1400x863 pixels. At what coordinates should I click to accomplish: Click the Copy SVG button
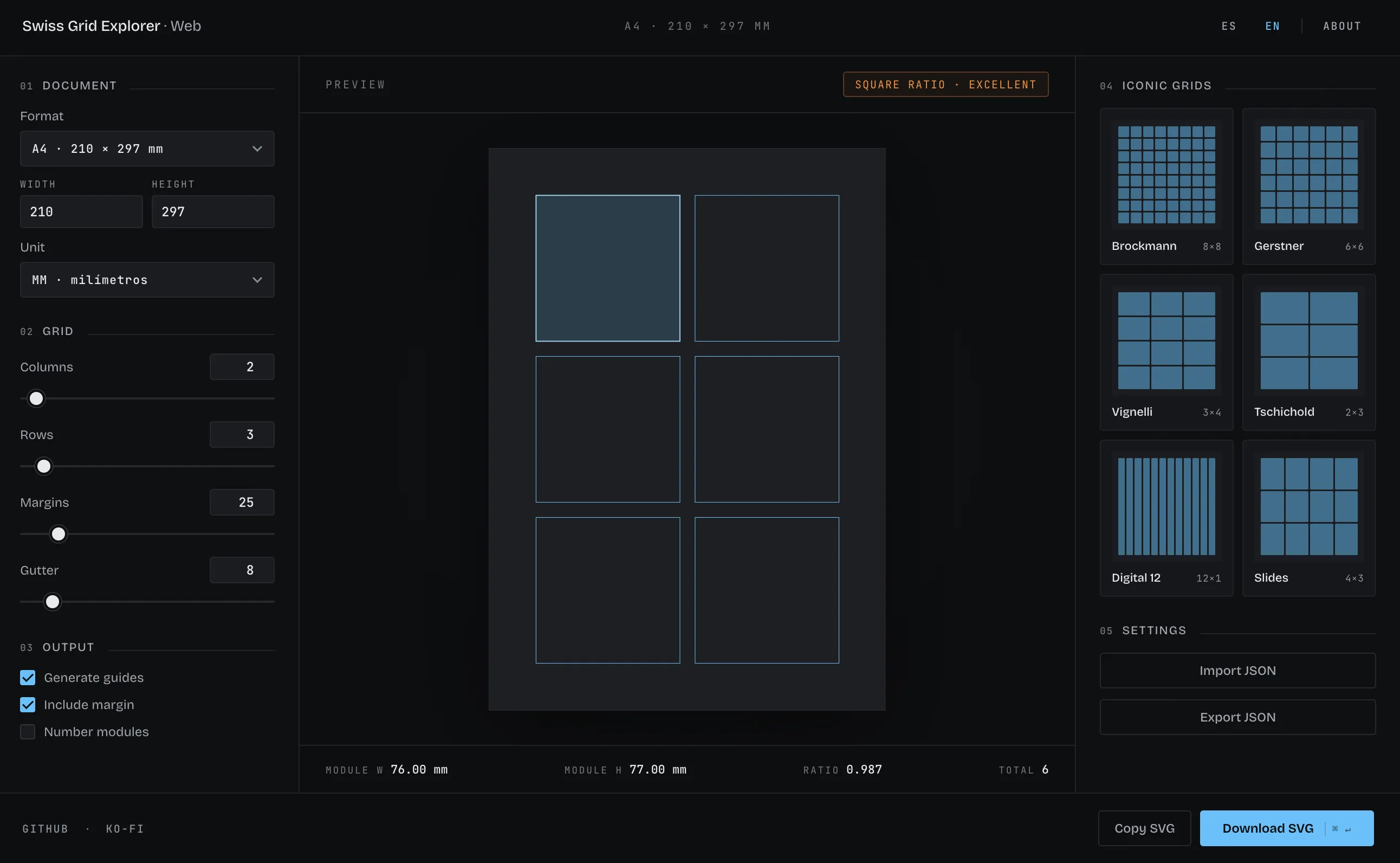pos(1144,828)
